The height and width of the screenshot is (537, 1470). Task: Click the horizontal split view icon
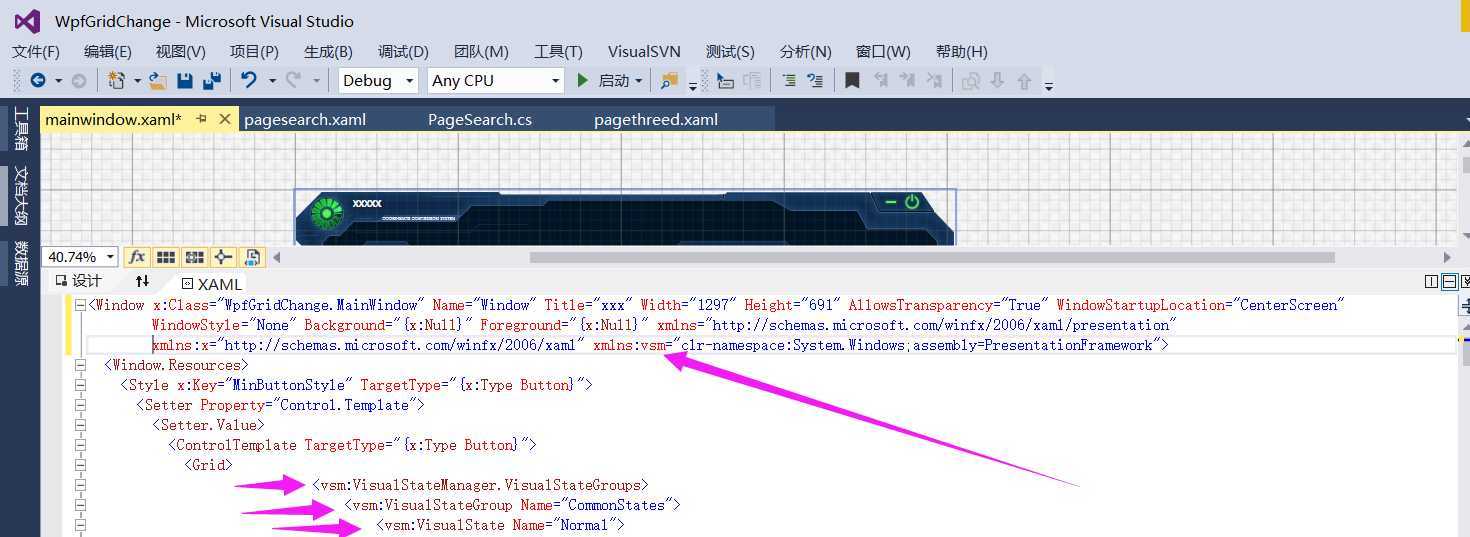(1449, 283)
